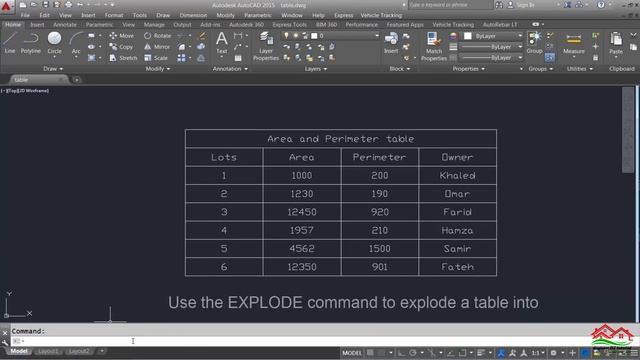Open Layer Properties manager
This screenshot has width=640, height=360.
(266, 46)
